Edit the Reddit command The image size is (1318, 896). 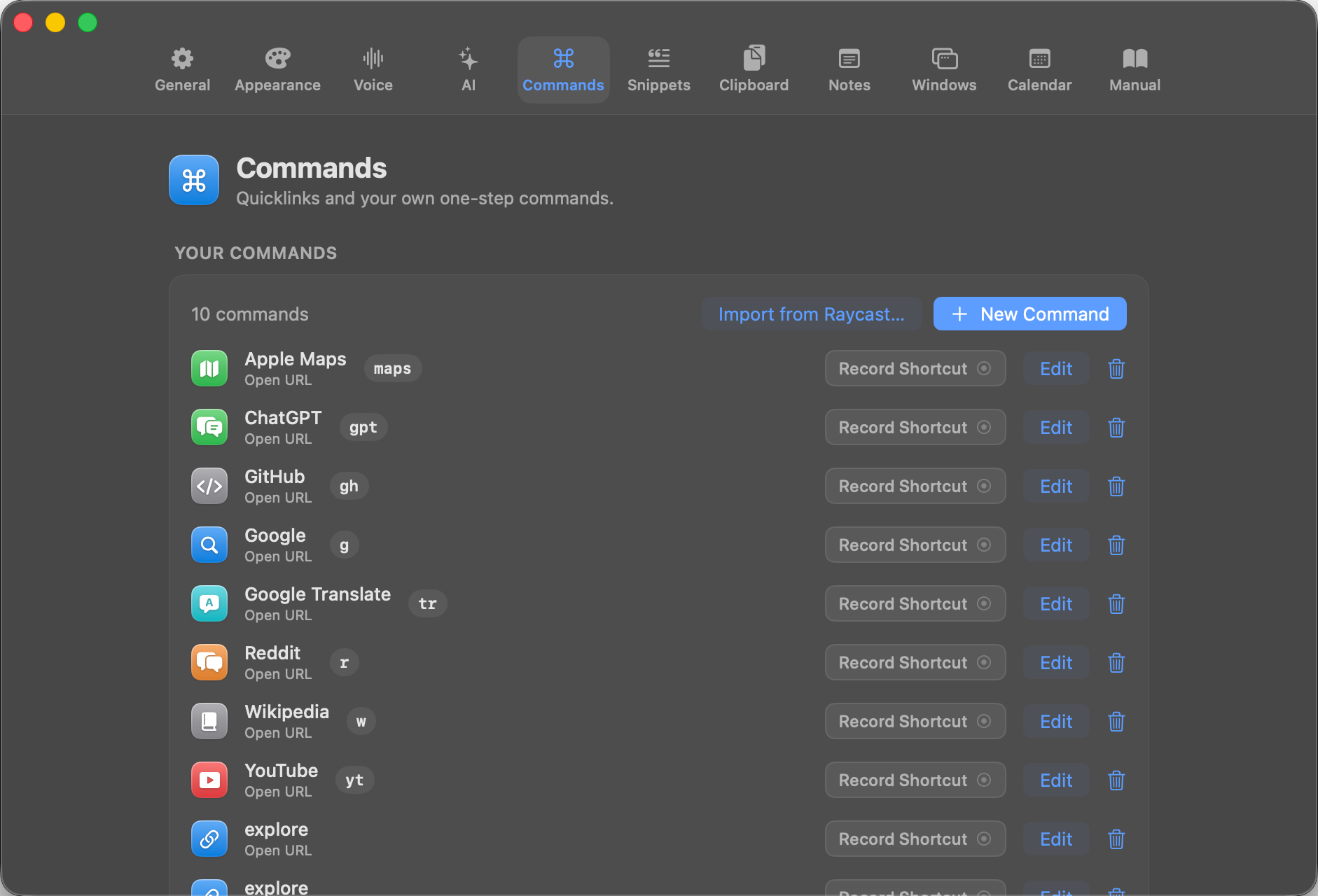click(x=1056, y=663)
